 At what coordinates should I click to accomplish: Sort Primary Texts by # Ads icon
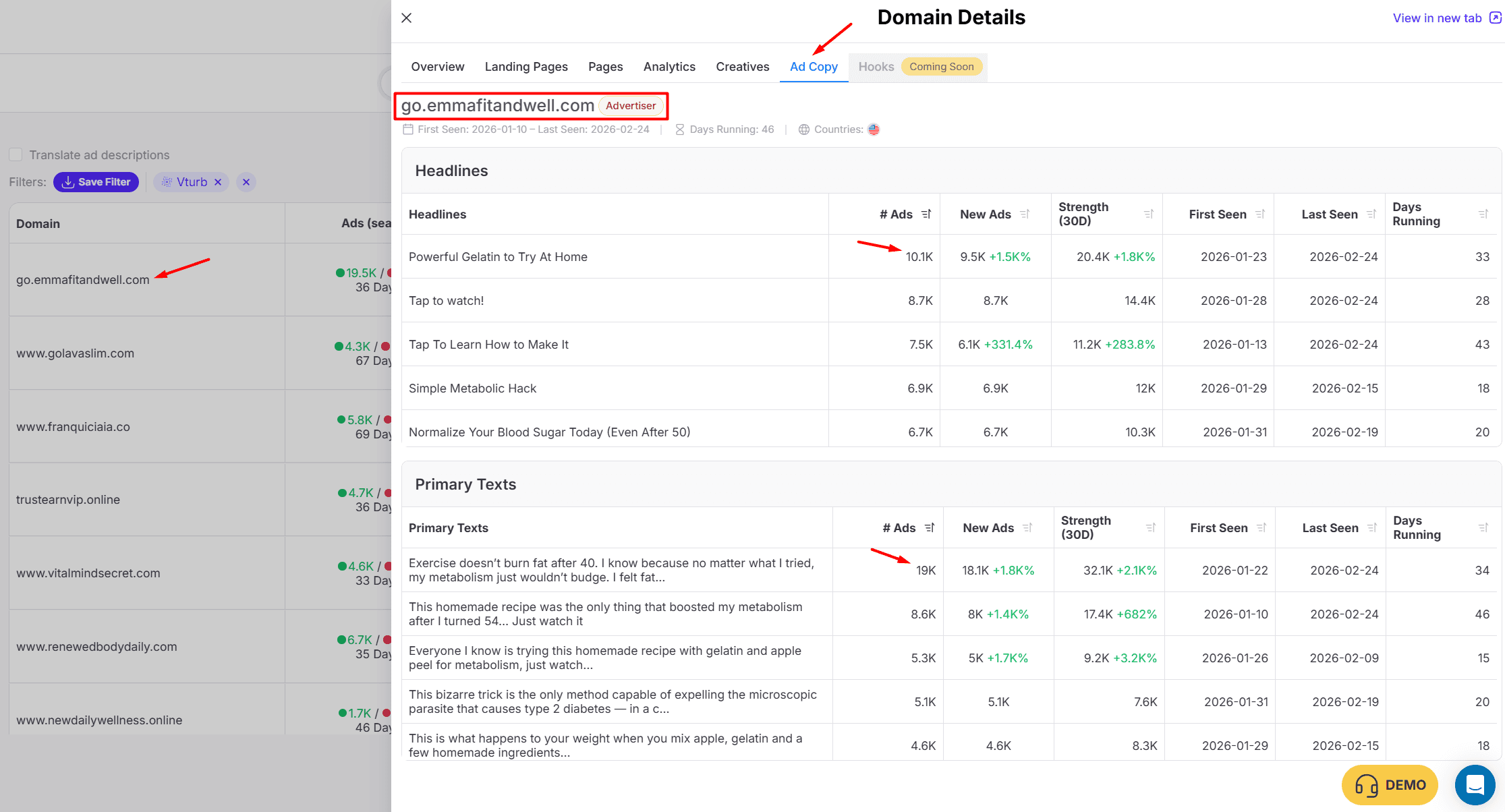pyautogui.click(x=930, y=528)
